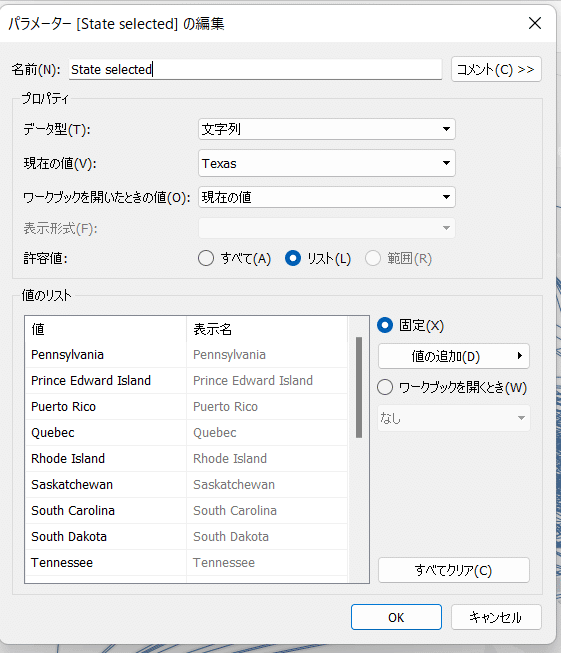Click the Tennessee display name cell
Image resolution: width=561 pixels, height=653 pixels.
pyautogui.click(x=267, y=563)
